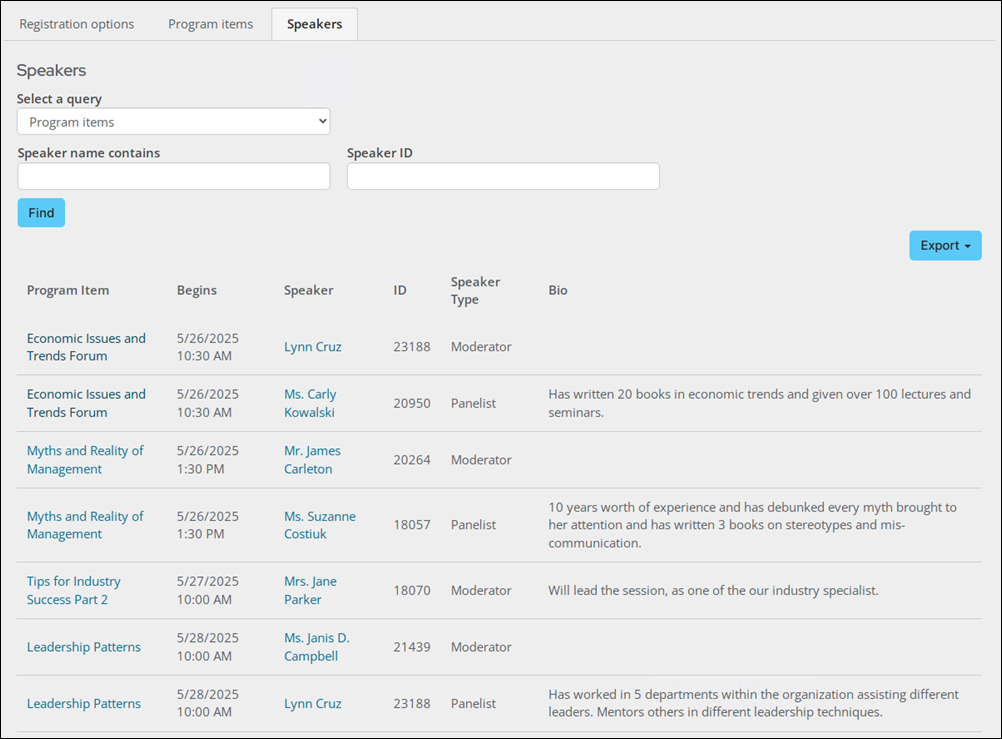Open Ms. Suzanne Costiuk speaker profile
This screenshot has width=1002, height=739.
point(320,525)
